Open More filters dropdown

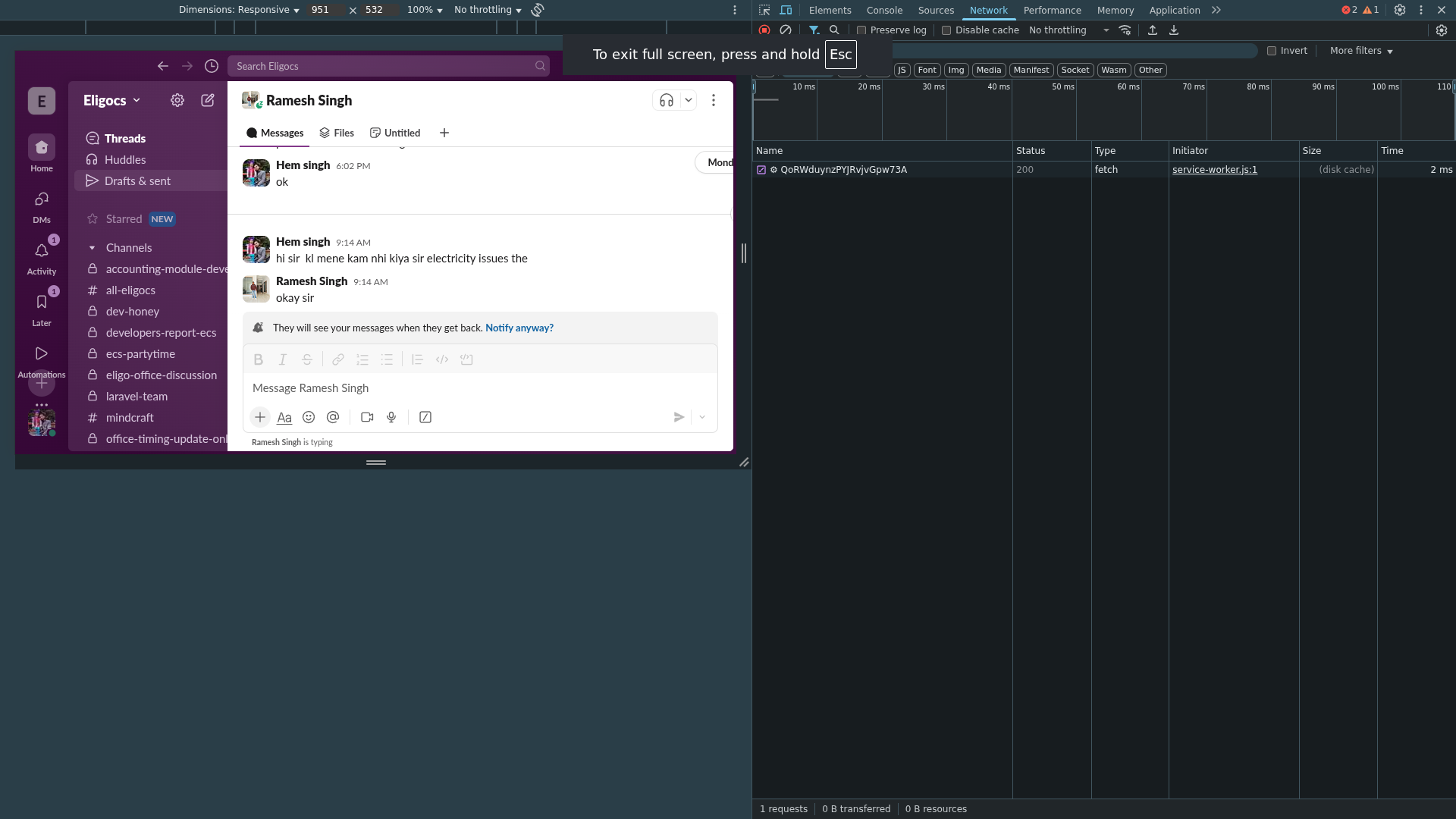point(1361,51)
